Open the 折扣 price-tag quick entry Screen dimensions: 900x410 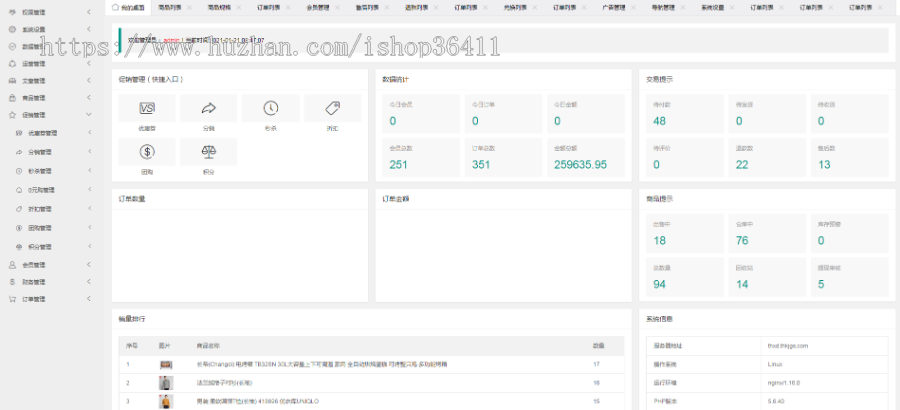[x=332, y=108]
